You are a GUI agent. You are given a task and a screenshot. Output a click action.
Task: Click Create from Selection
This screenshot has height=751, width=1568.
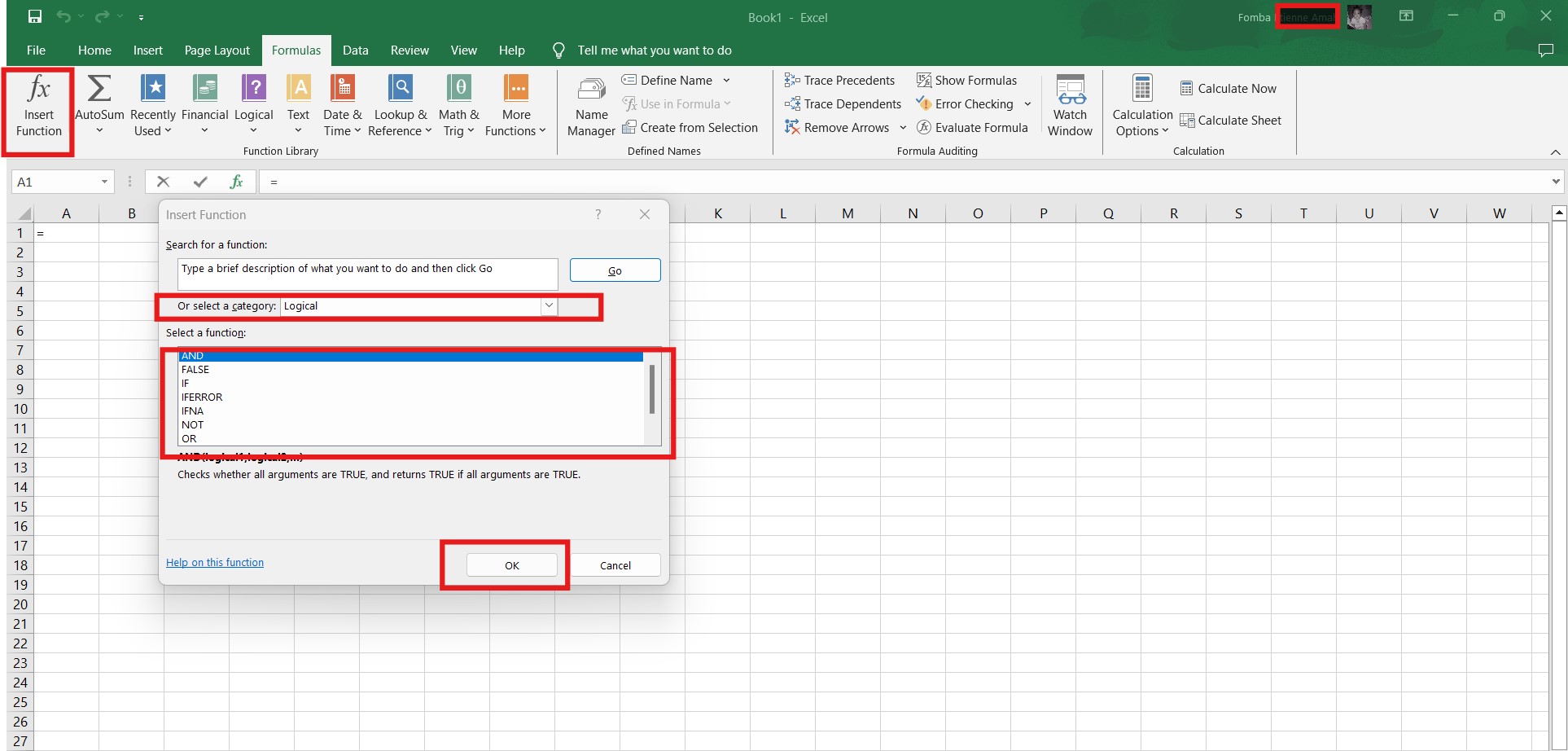pos(690,127)
